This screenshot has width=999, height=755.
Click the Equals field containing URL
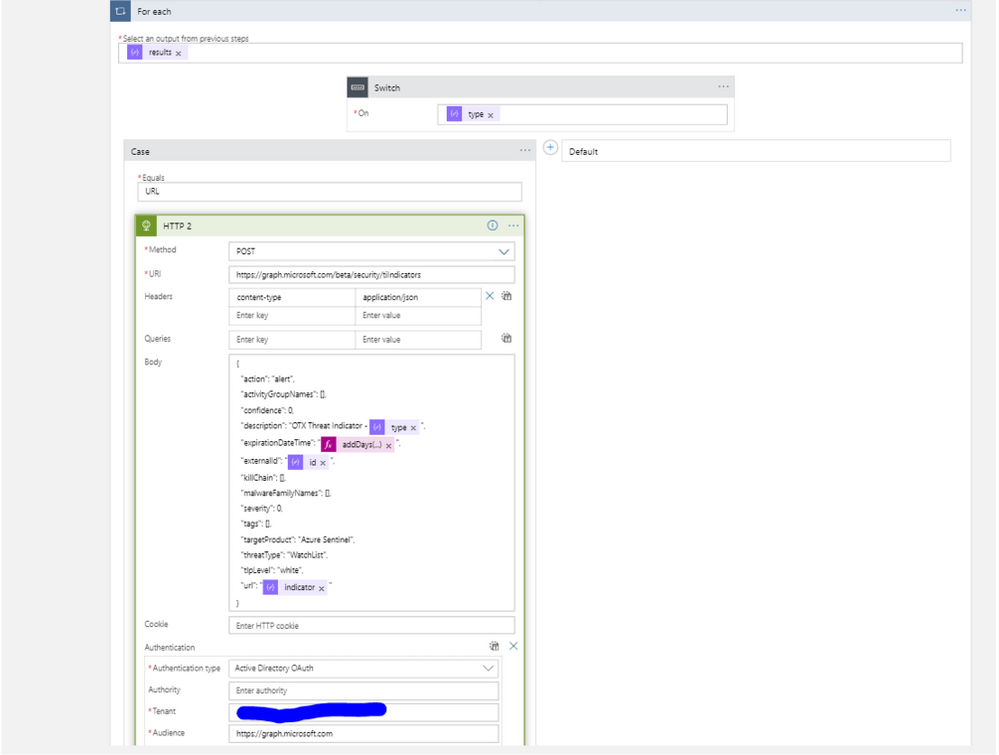(x=329, y=192)
